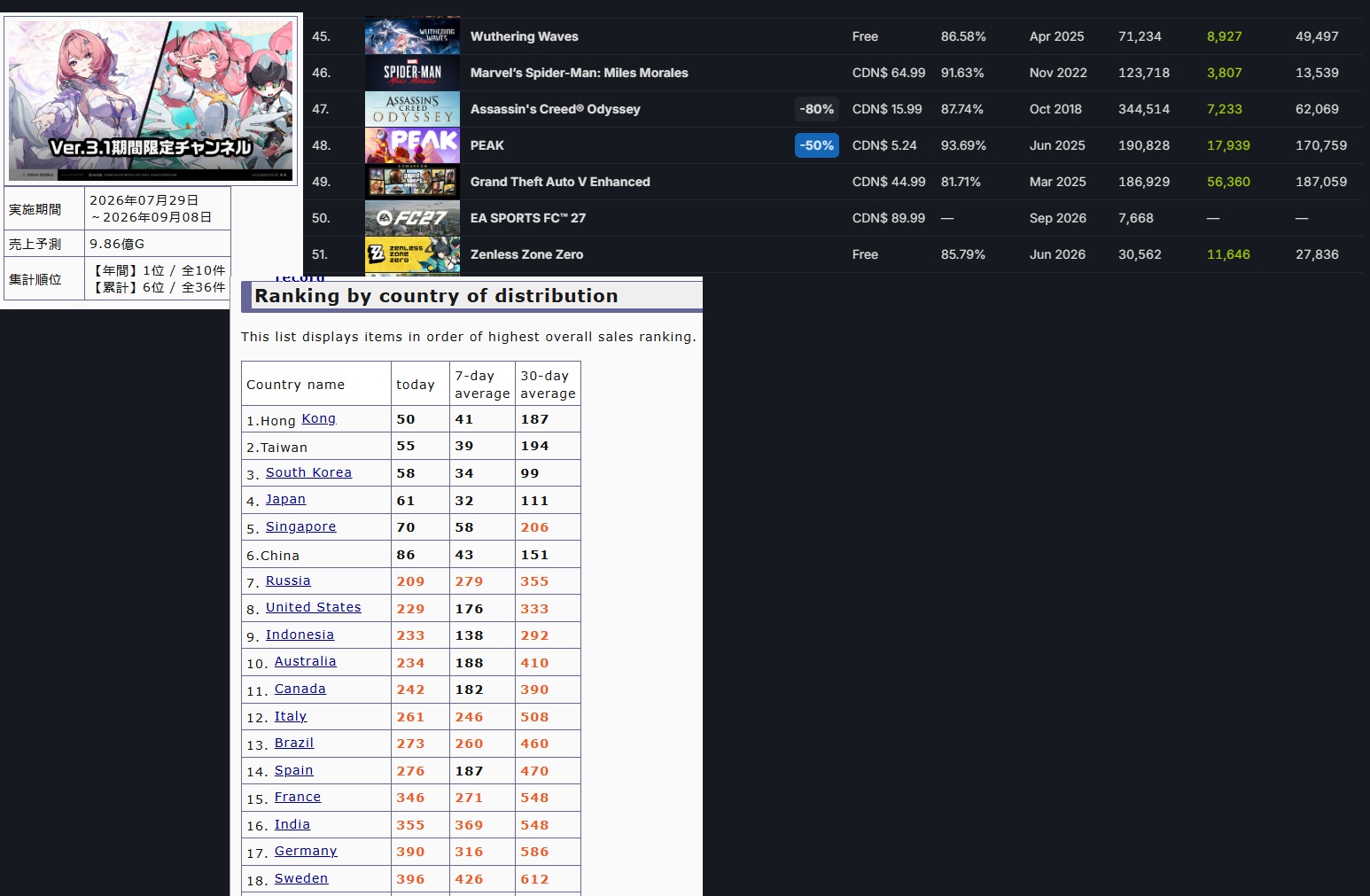Open the EA SPORTS FC 27 thumbnail
The width and height of the screenshot is (1370, 896).
[x=412, y=218]
